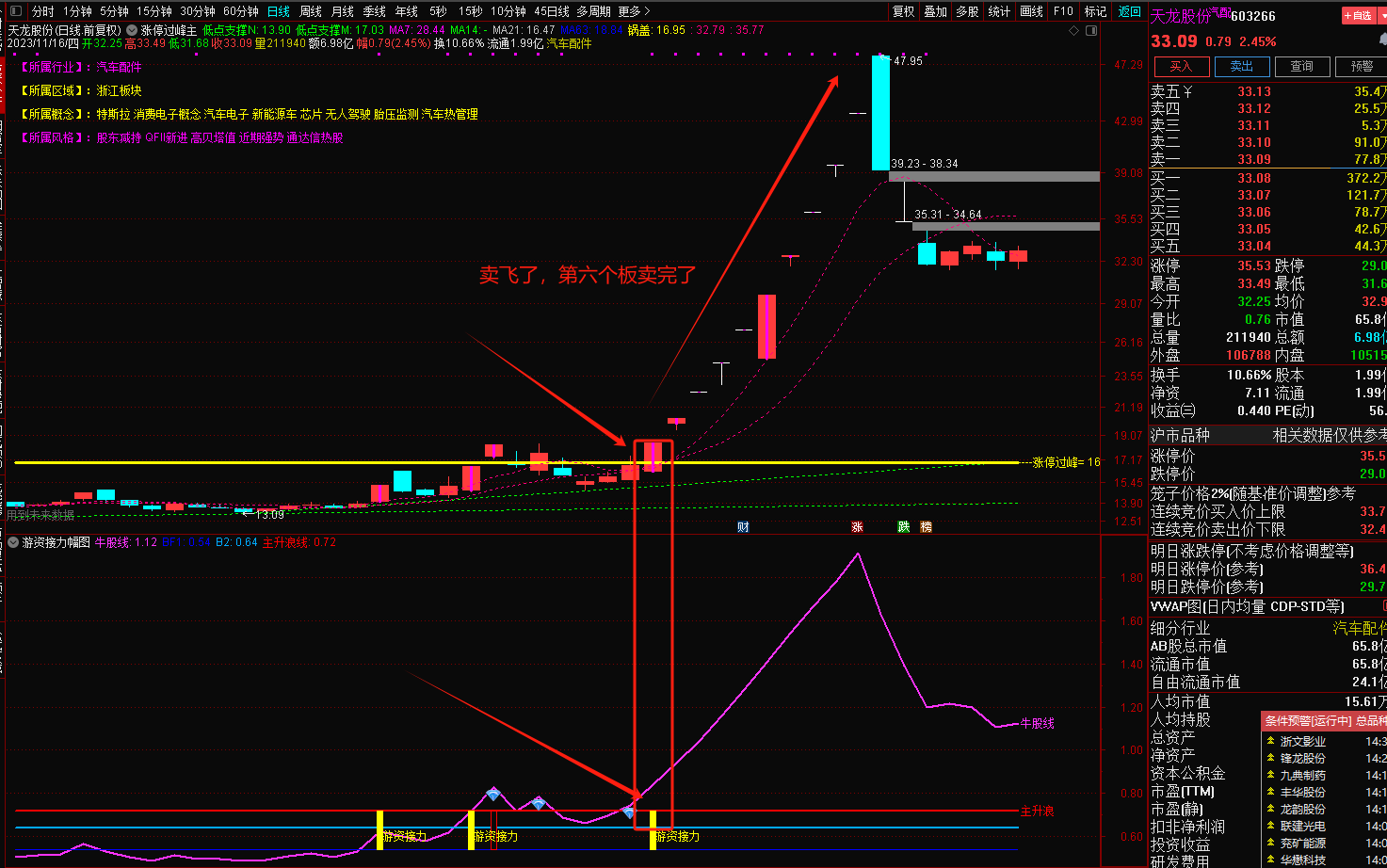The image size is (1387, 868).
Task: Select the 周线 period tab
Action: [311, 11]
